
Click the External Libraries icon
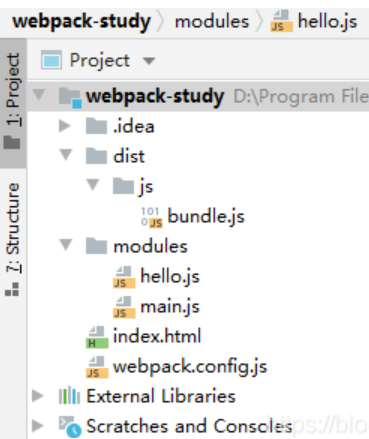pyautogui.click(x=69, y=396)
